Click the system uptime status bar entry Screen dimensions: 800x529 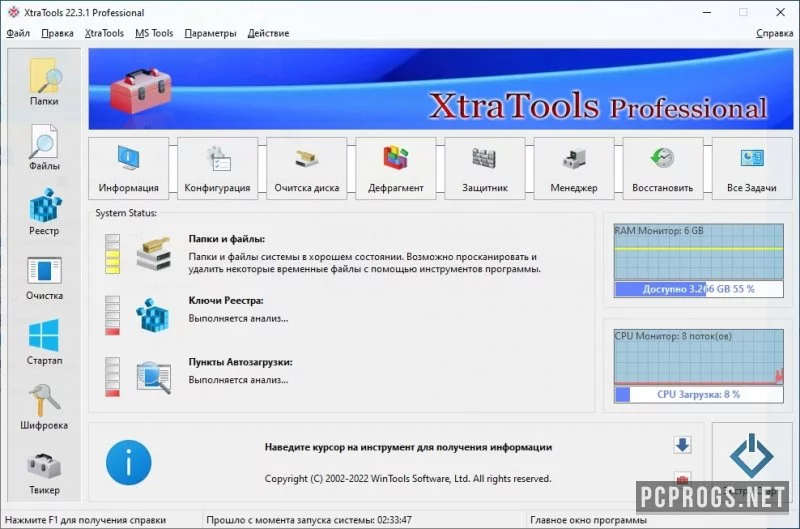(309, 520)
